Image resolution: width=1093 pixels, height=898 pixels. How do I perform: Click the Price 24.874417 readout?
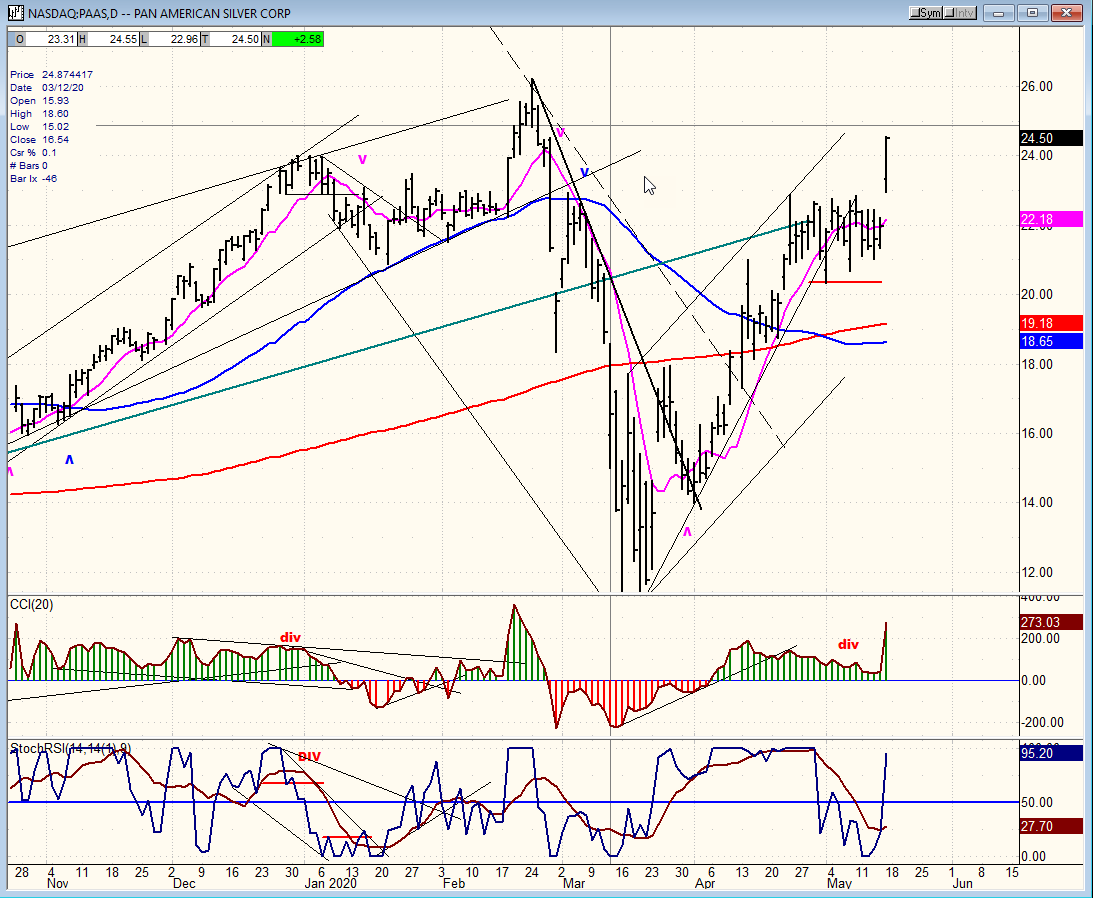[x=51, y=75]
